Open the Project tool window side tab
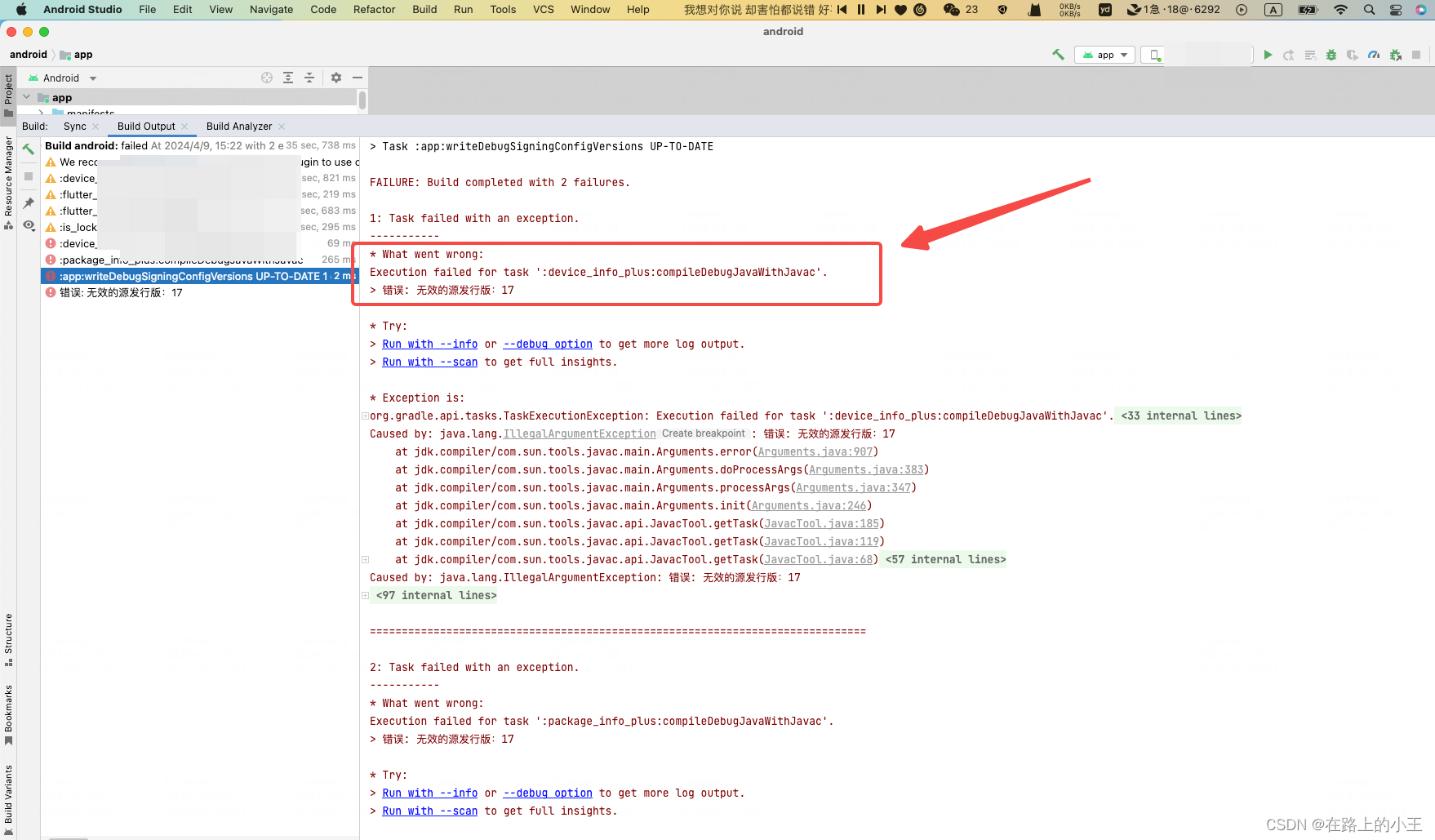This screenshot has width=1435, height=840. [x=8, y=95]
